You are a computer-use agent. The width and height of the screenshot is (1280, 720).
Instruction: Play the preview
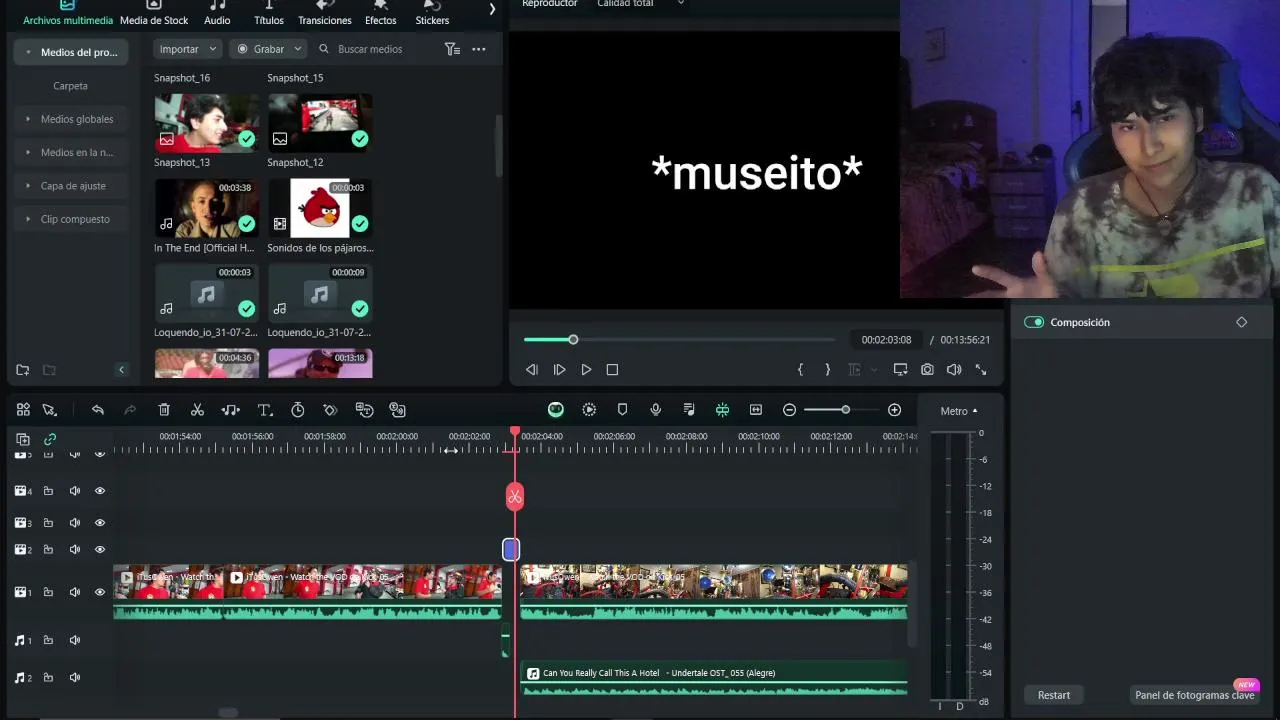coord(587,370)
